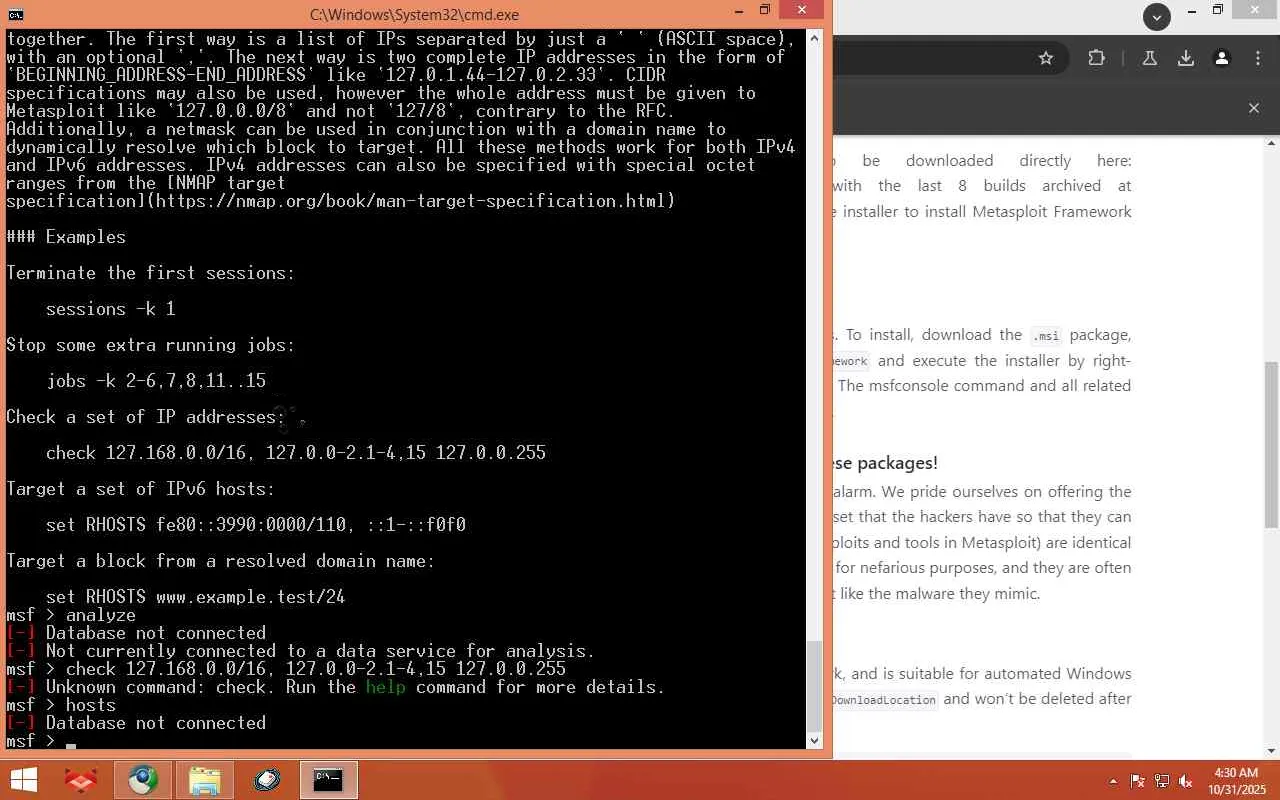Open the round gadget app on taskbar
The width and height of the screenshot is (1280, 800).
tap(267, 780)
